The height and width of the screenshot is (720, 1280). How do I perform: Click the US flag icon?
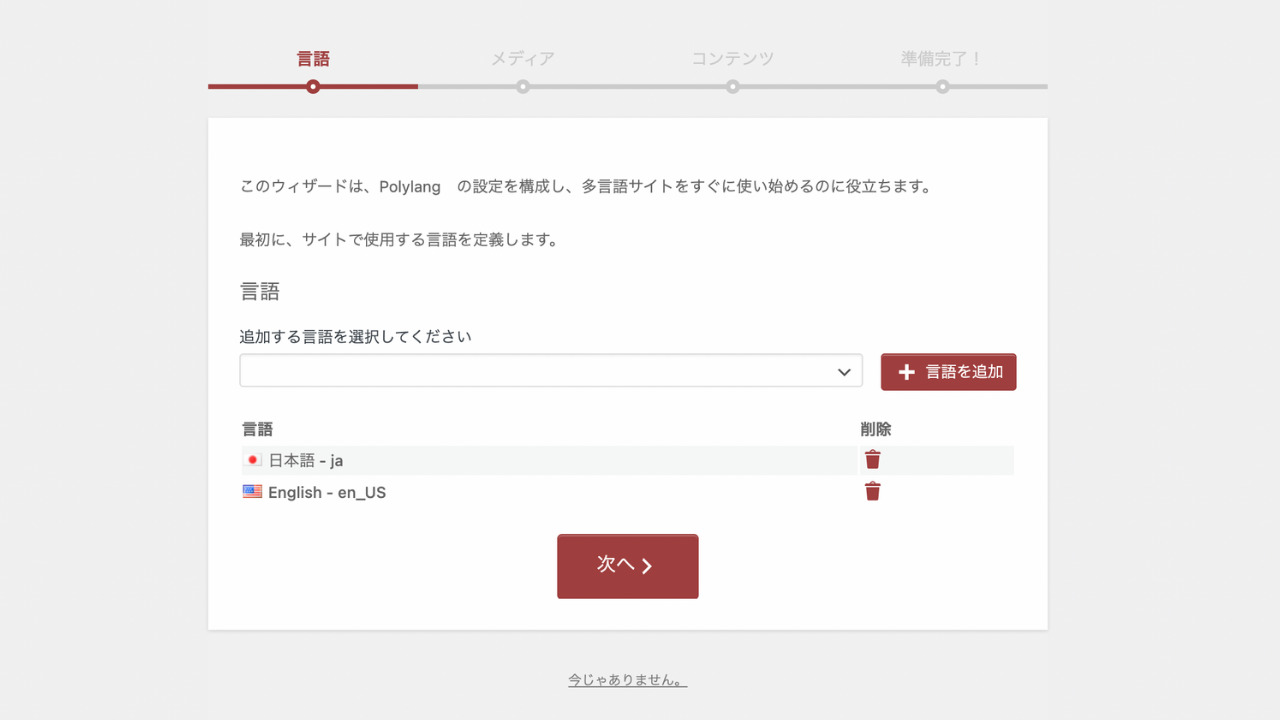tap(252, 492)
